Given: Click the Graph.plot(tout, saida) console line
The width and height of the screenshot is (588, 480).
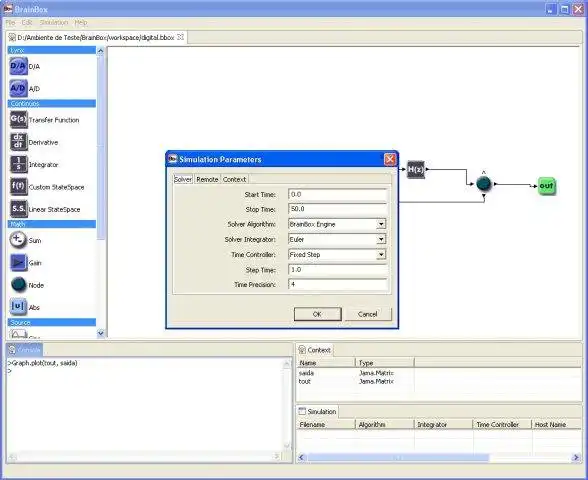Looking at the screenshot, I should (43, 363).
